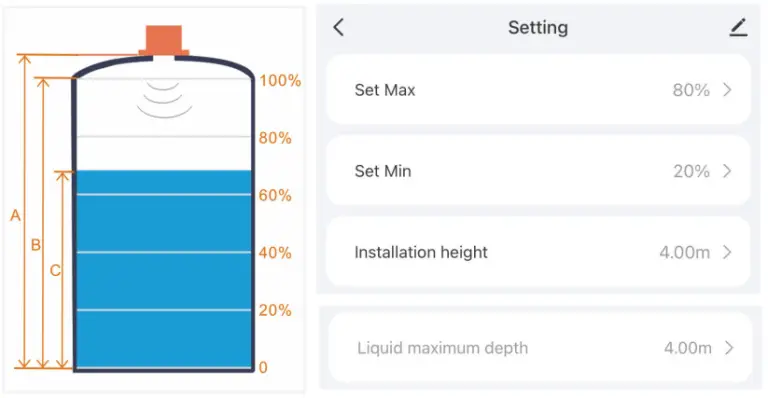Screen dimensions: 768x398
Task: Click the orange sensor on tank top
Action: coord(164,41)
